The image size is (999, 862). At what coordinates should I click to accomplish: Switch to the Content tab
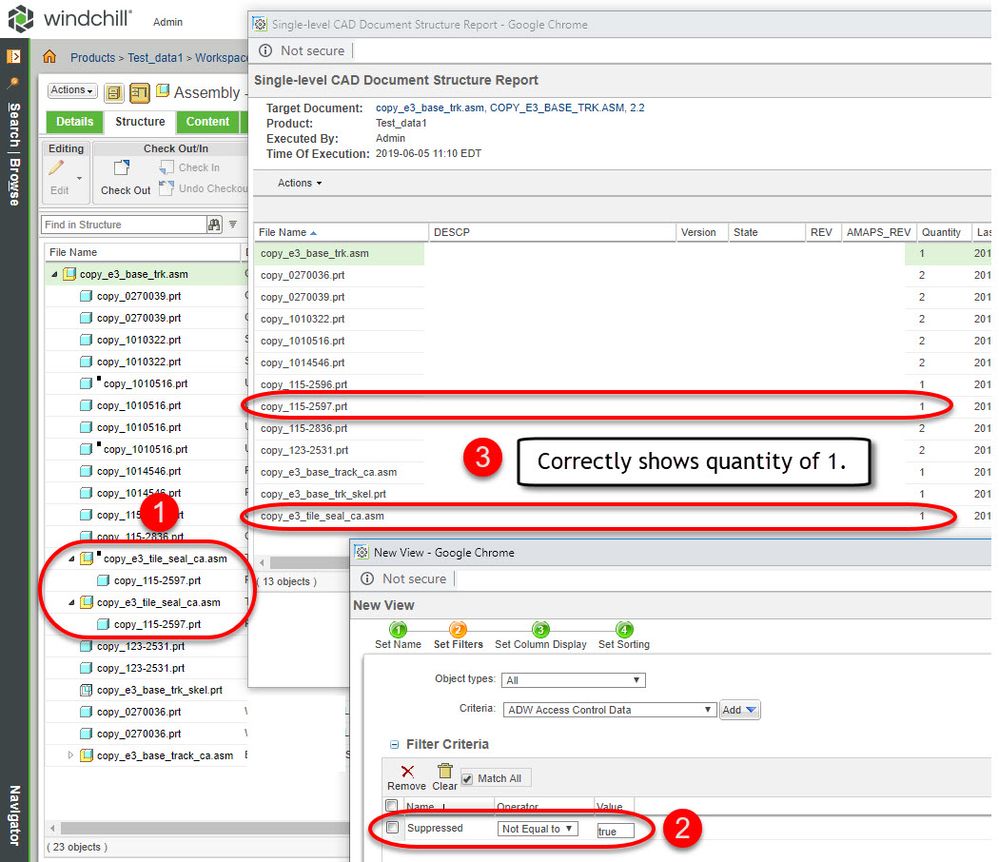pyautogui.click(x=208, y=122)
